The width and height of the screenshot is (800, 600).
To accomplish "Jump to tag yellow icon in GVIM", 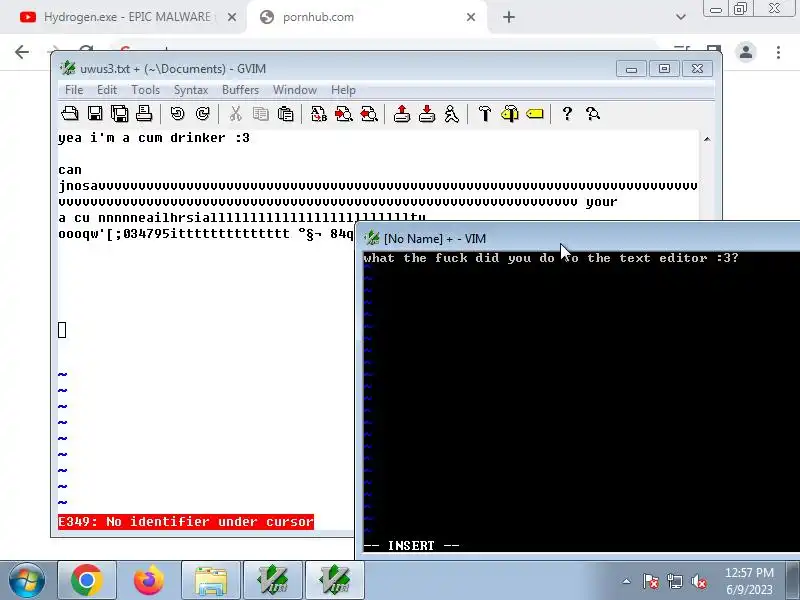I will [x=535, y=113].
